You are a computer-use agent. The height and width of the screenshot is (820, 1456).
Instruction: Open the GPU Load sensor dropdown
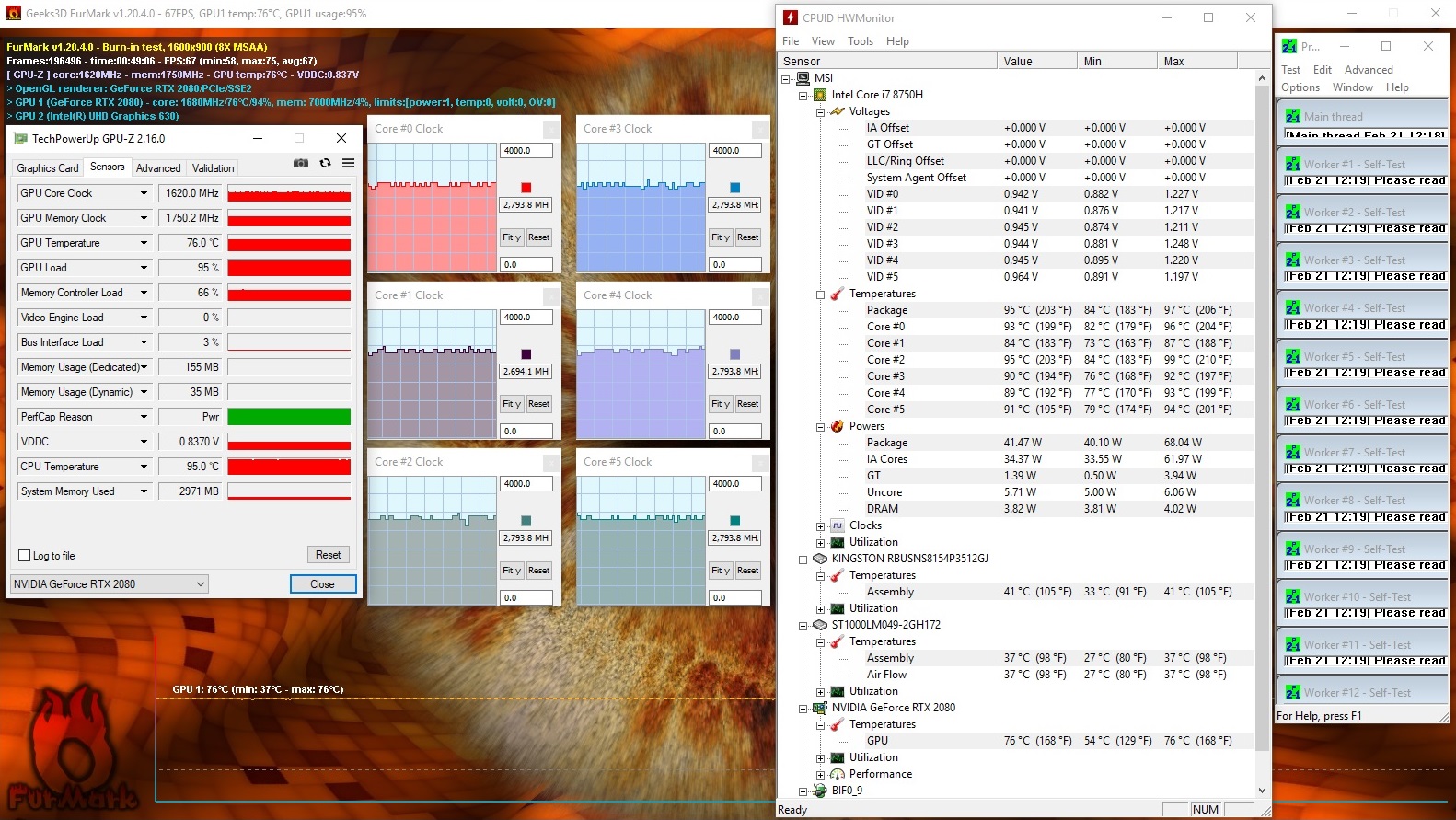pyautogui.click(x=144, y=268)
